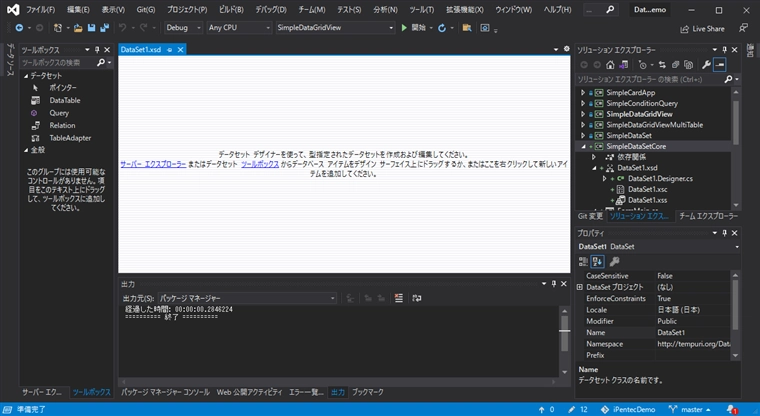Open the 表示(V) menu

113,10
